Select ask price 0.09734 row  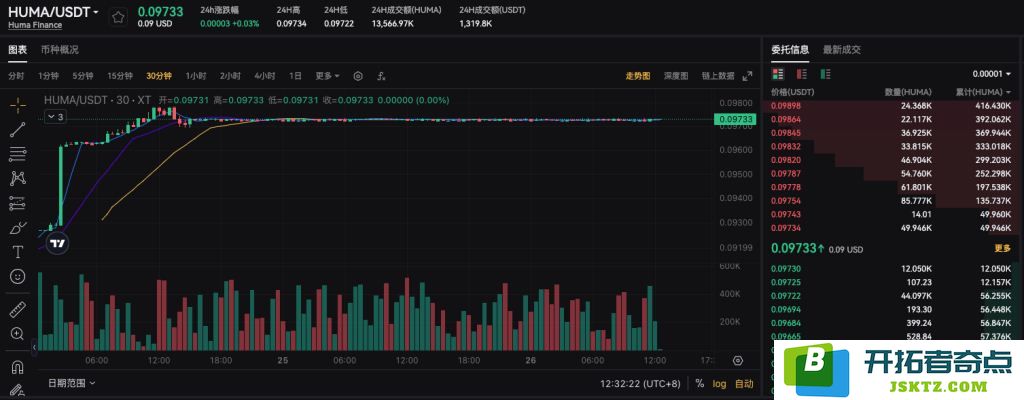pyautogui.click(x=891, y=227)
